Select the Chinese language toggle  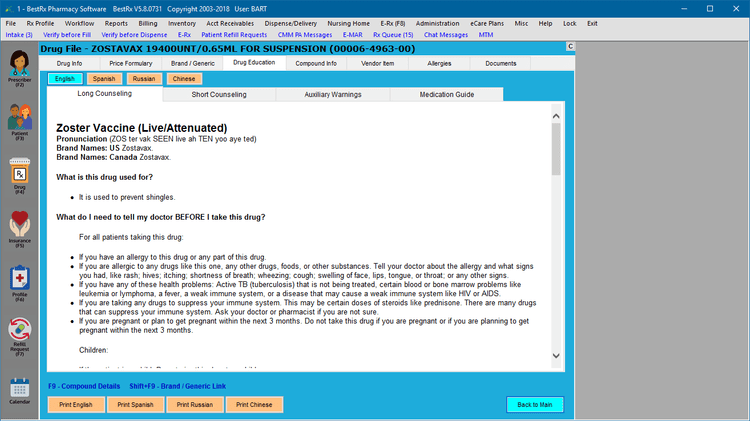[184, 78]
